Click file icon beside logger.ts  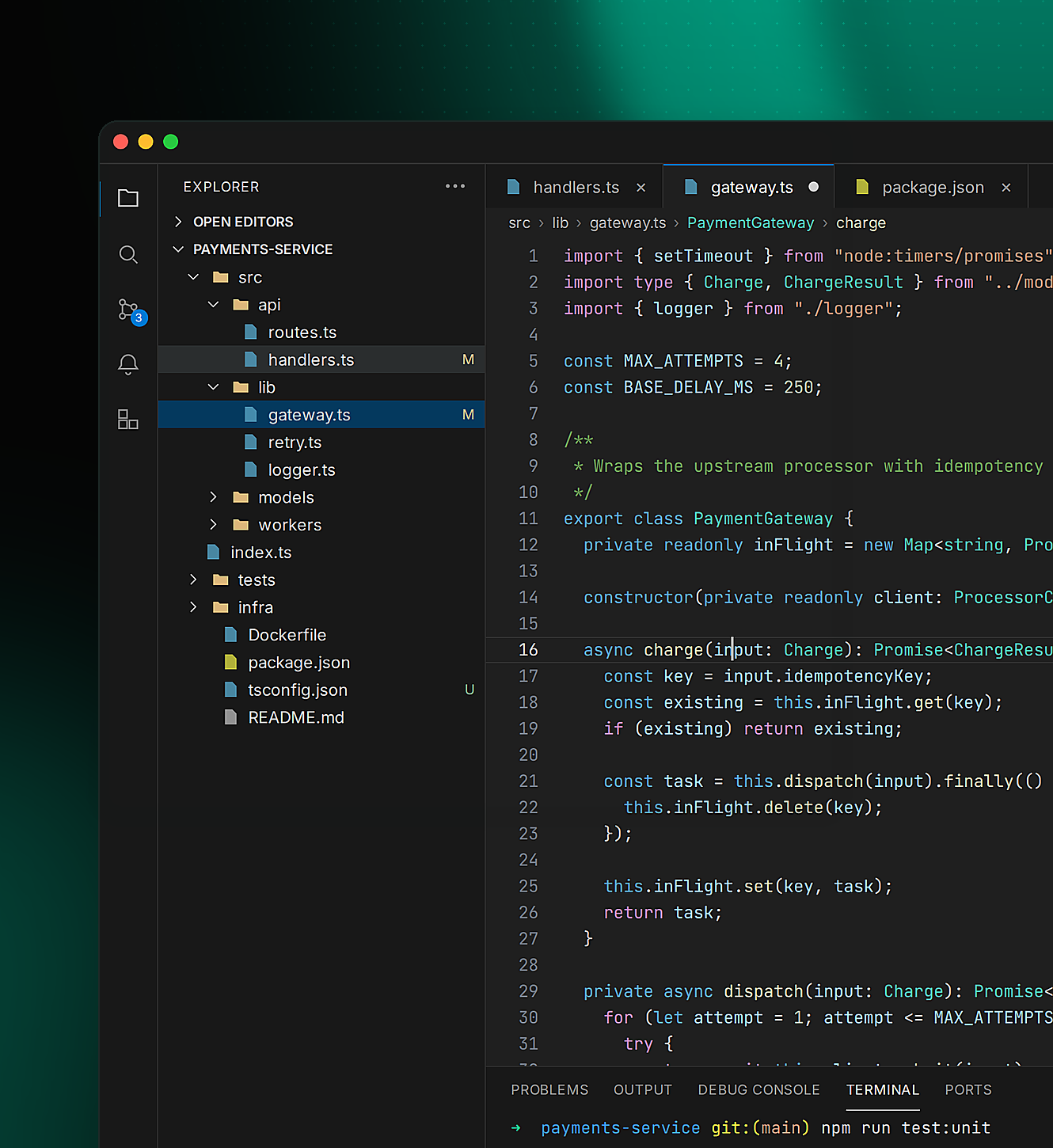251,469
